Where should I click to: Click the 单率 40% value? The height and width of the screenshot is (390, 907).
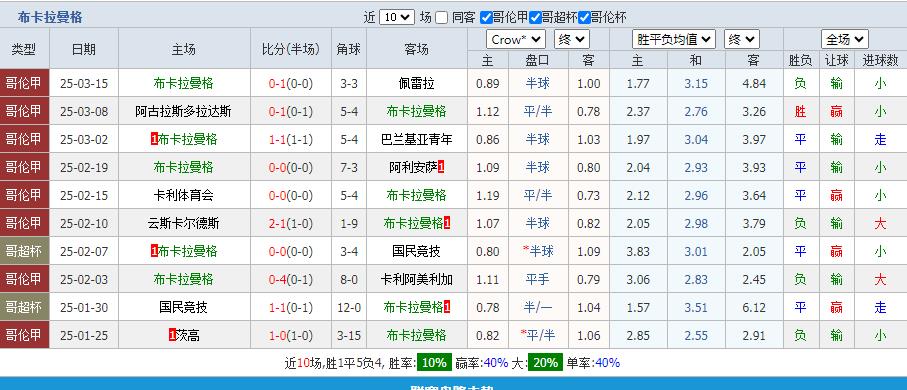(x=607, y=363)
